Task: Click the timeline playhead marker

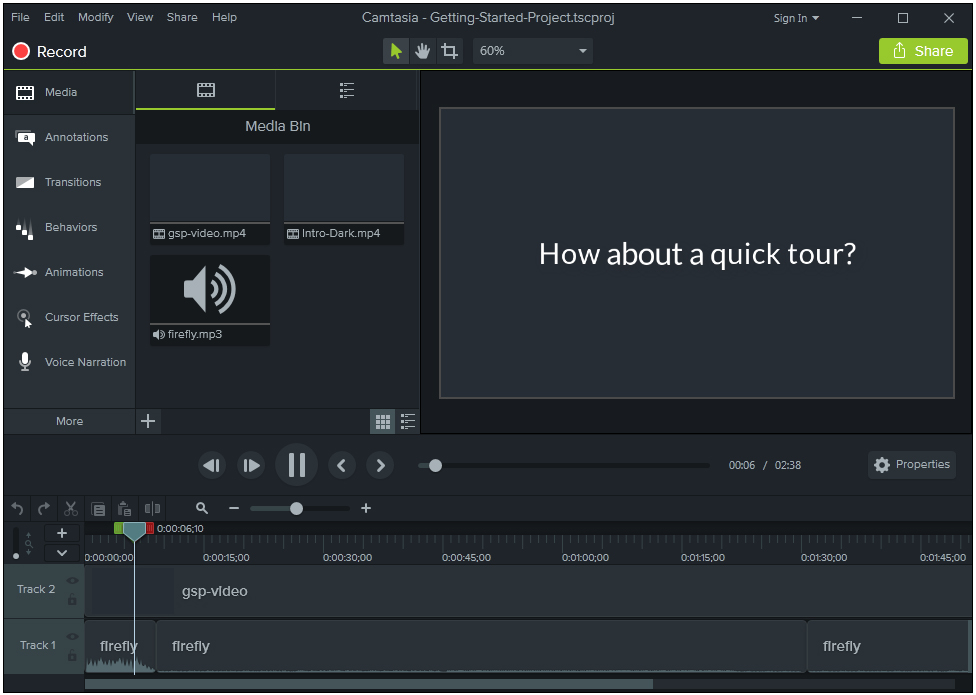Action: click(x=134, y=531)
